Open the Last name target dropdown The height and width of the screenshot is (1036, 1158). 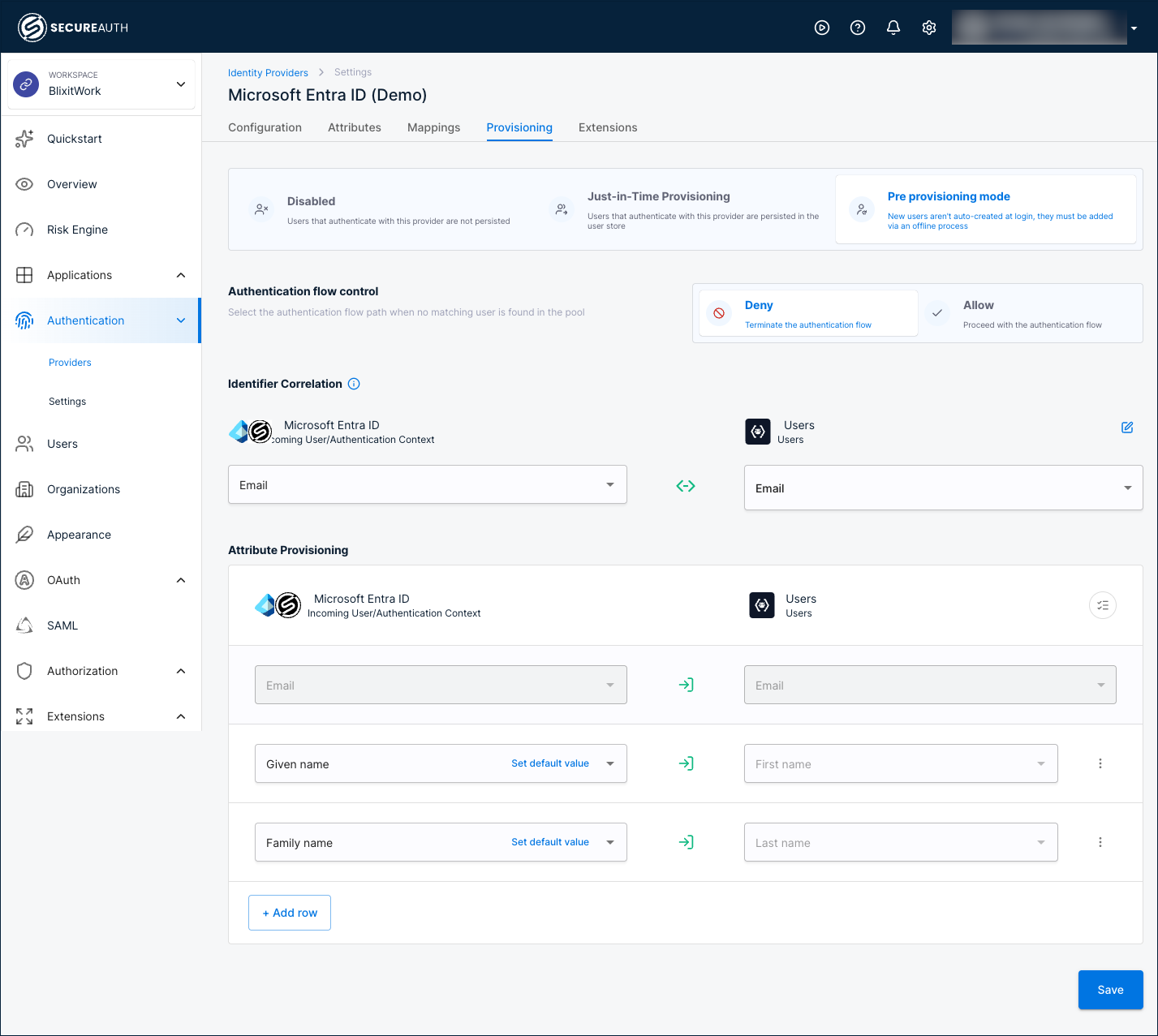(x=901, y=842)
